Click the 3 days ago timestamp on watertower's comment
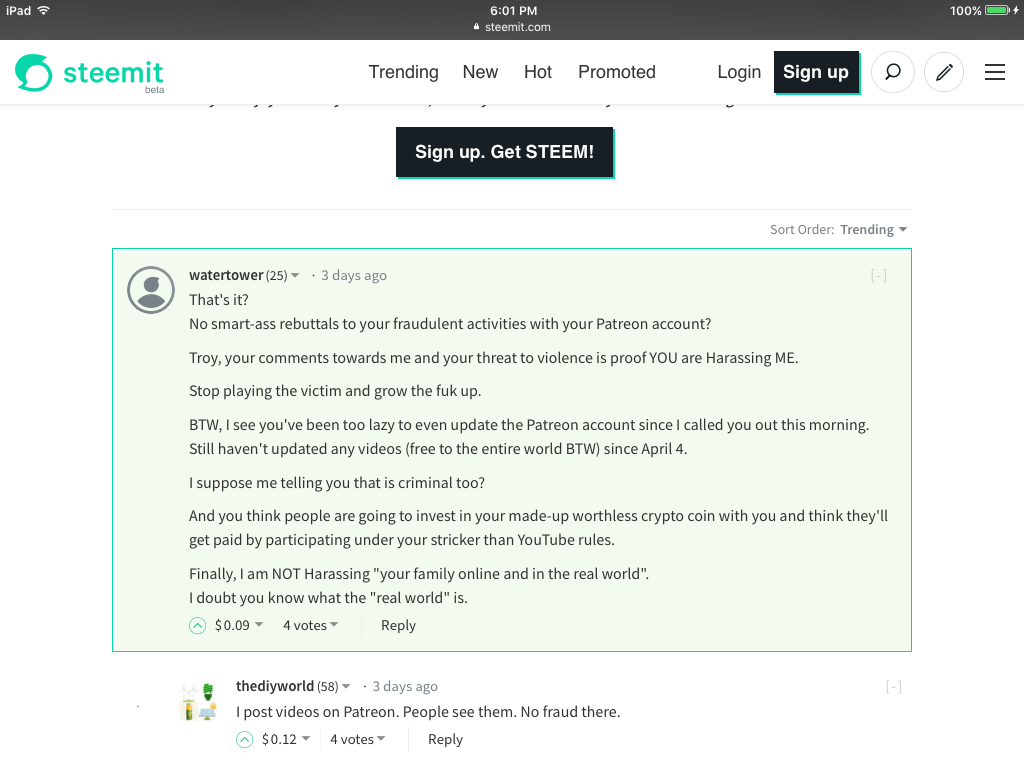This screenshot has width=1024, height=768. pos(353,276)
